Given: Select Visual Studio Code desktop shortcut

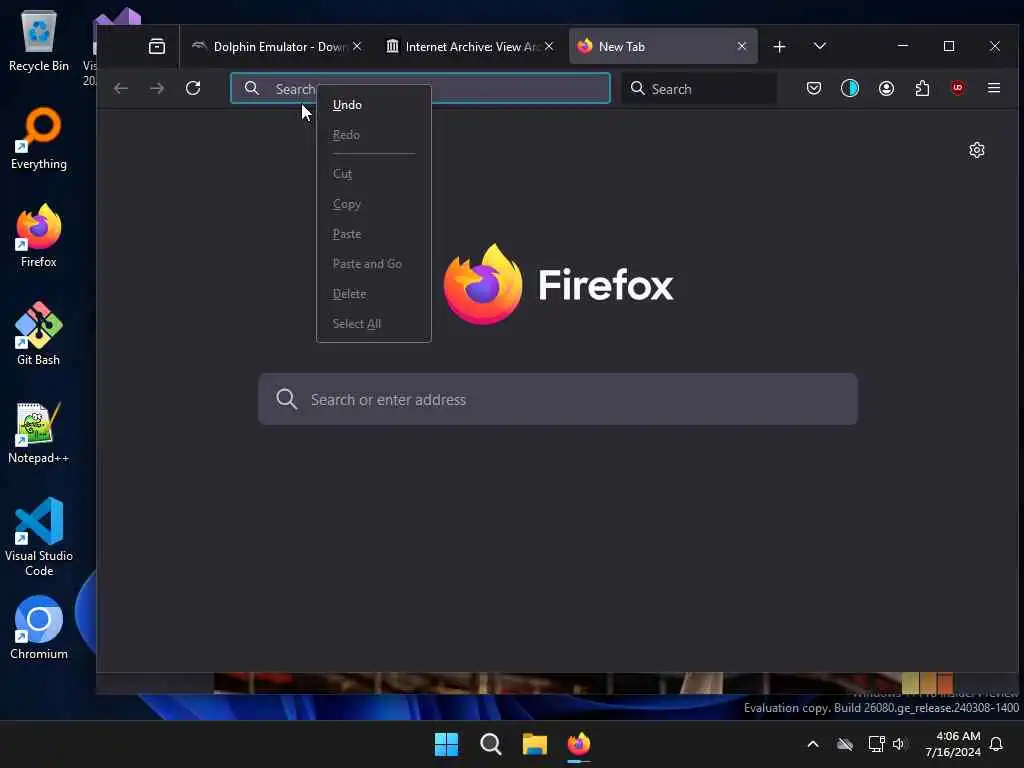Looking at the screenshot, I should click(39, 537).
